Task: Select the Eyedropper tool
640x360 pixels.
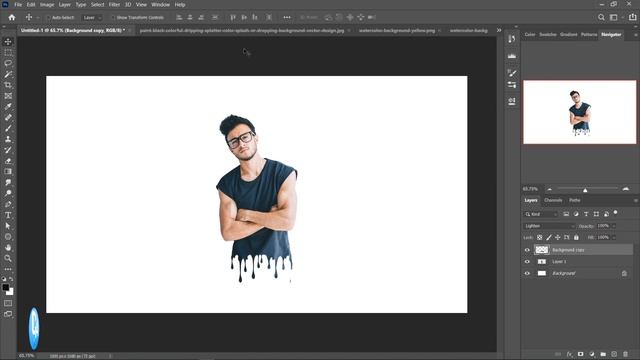Action: point(8,107)
